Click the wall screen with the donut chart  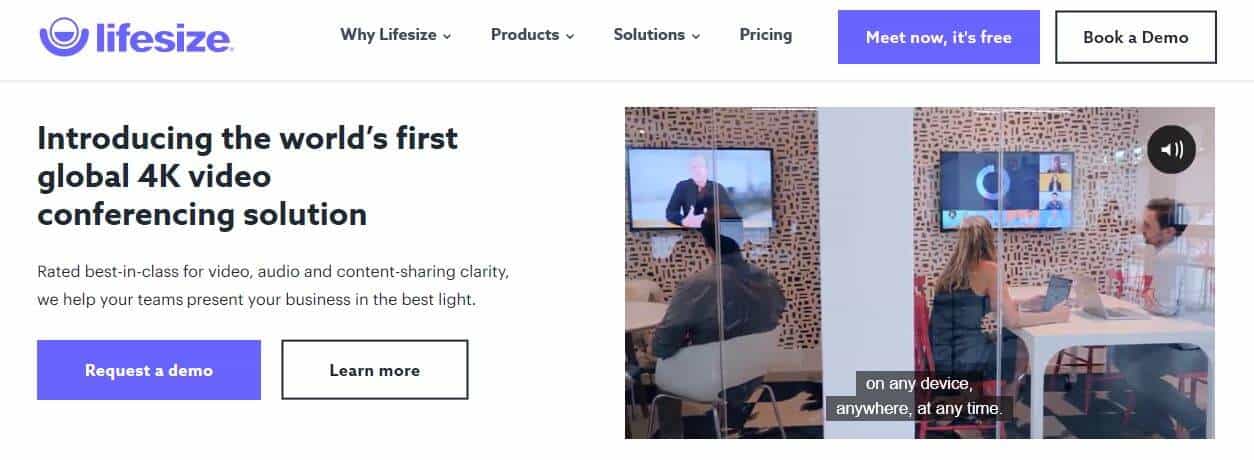click(x=1006, y=191)
